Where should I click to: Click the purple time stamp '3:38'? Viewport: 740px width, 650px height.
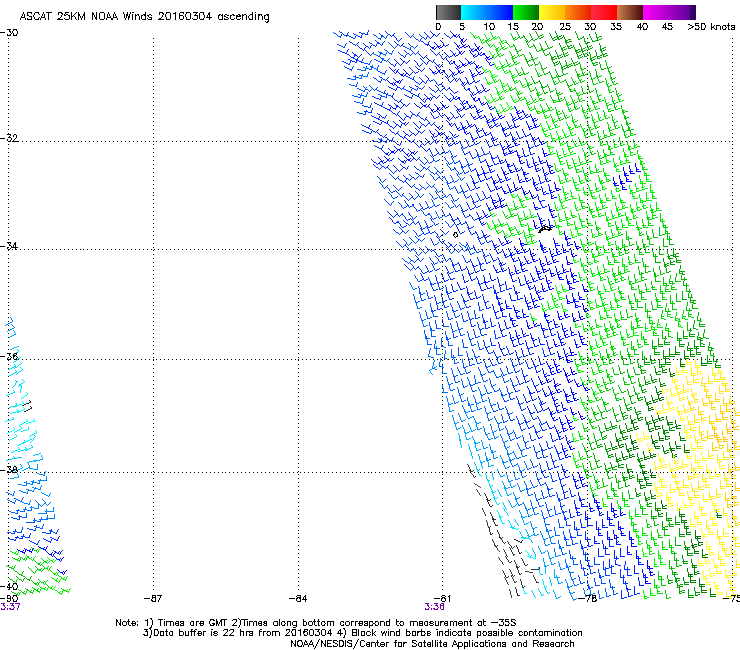coord(434,607)
